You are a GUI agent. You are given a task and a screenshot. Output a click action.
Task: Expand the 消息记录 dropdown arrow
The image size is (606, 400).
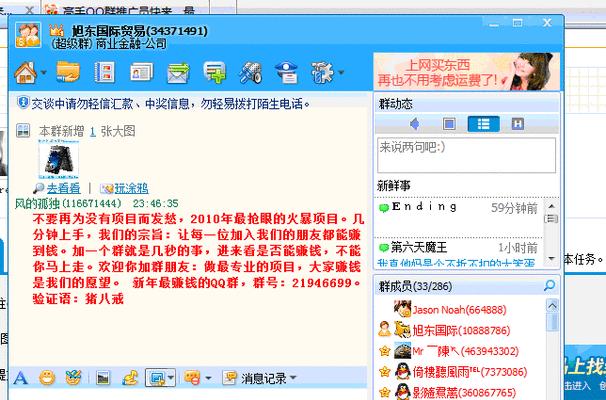pos(293,378)
